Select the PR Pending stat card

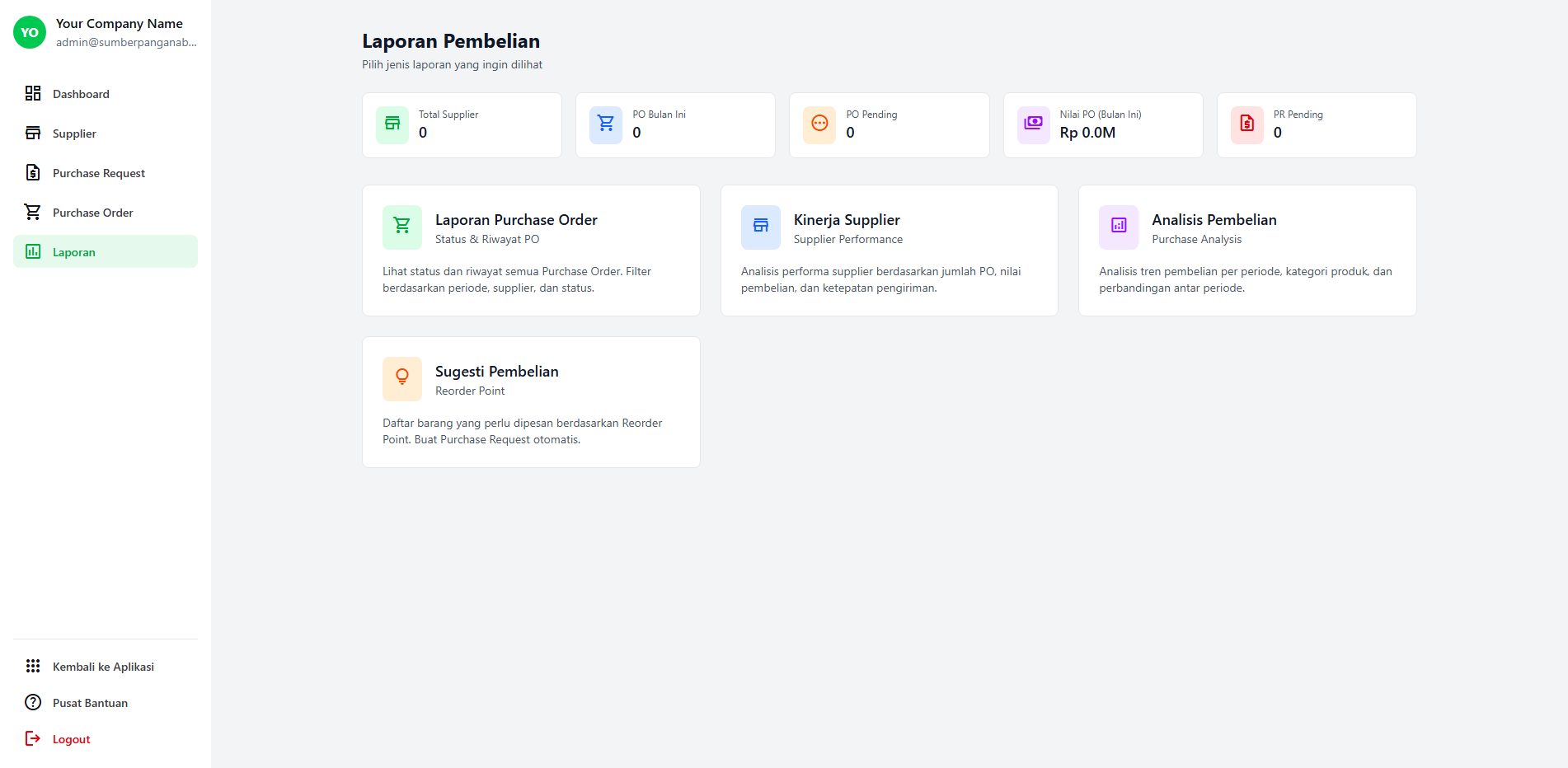click(1317, 125)
